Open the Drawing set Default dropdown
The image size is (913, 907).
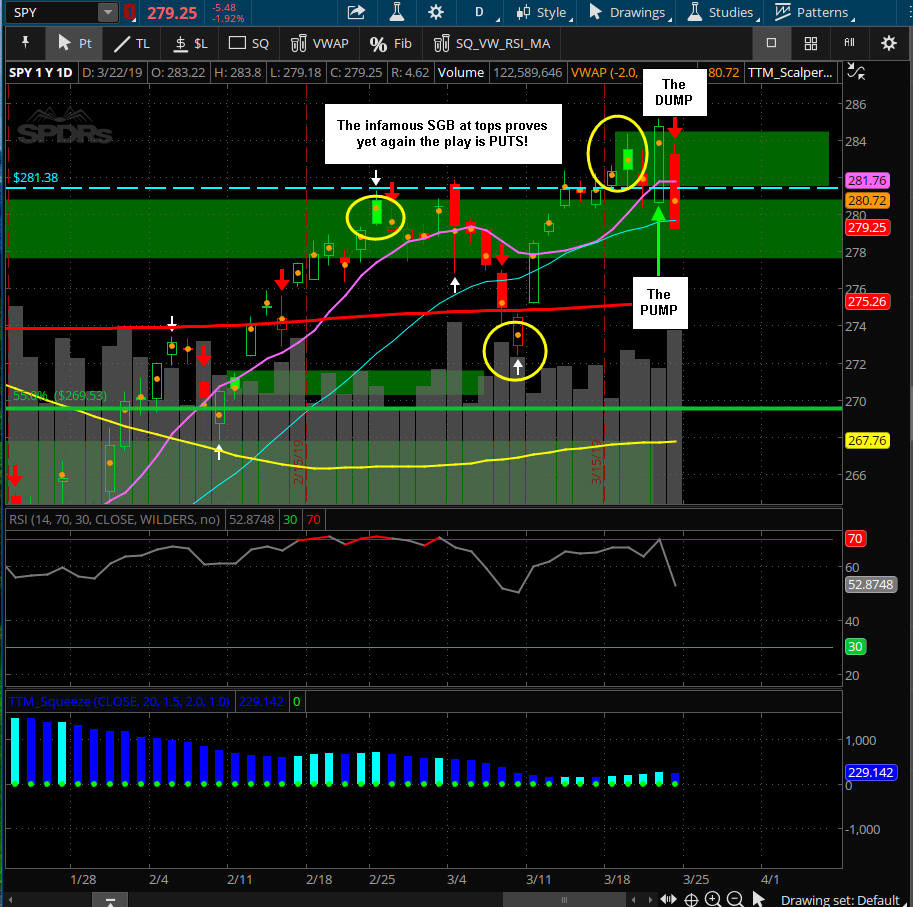(x=842, y=899)
